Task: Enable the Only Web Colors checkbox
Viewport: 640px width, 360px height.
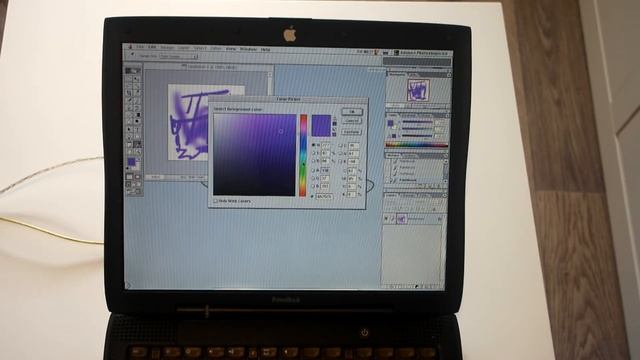Action: (215, 201)
